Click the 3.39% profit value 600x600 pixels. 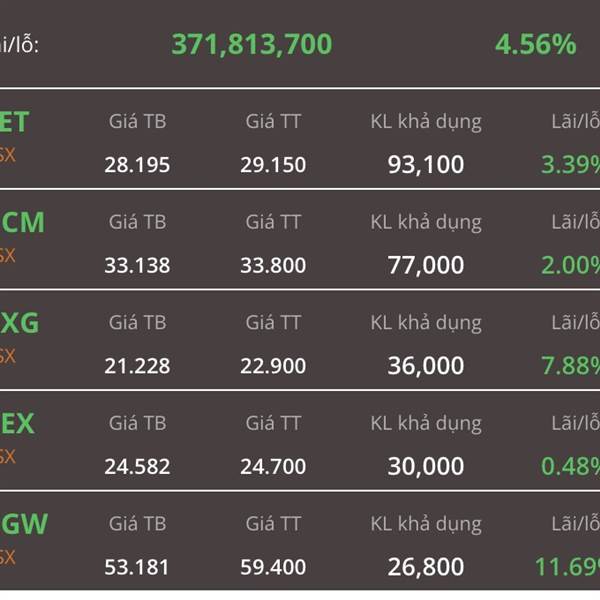click(570, 164)
